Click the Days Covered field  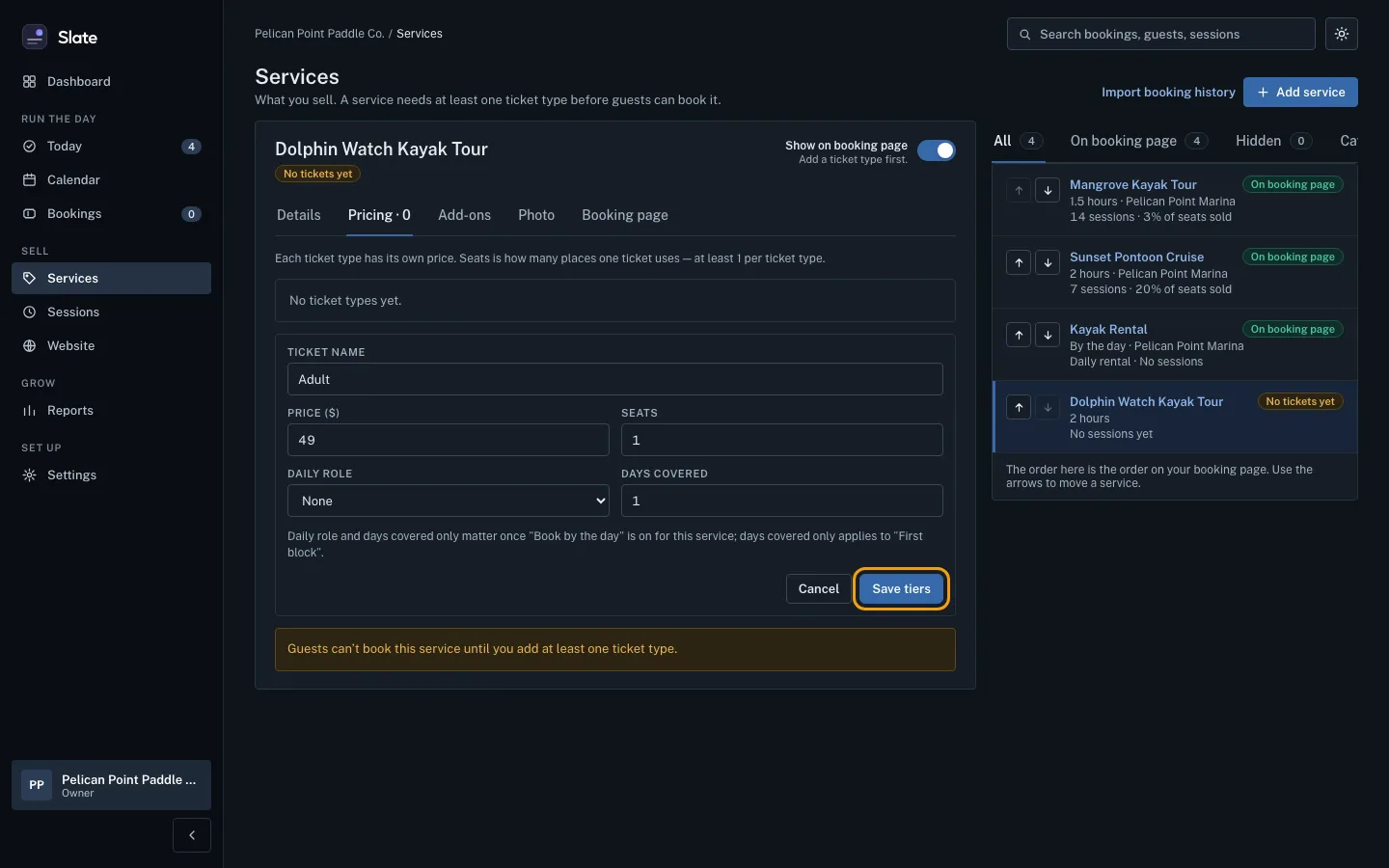(x=782, y=501)
